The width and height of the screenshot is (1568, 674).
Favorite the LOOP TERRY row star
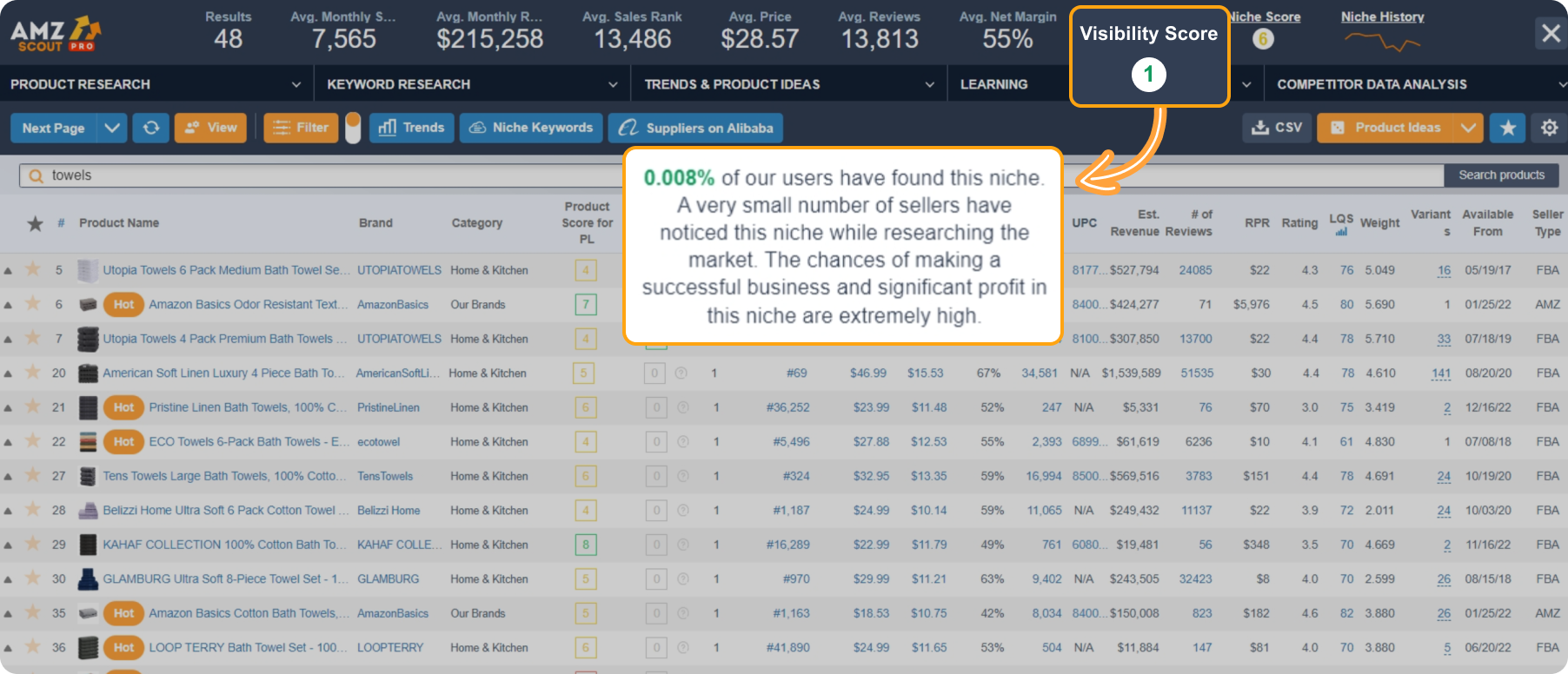point(33,646)
